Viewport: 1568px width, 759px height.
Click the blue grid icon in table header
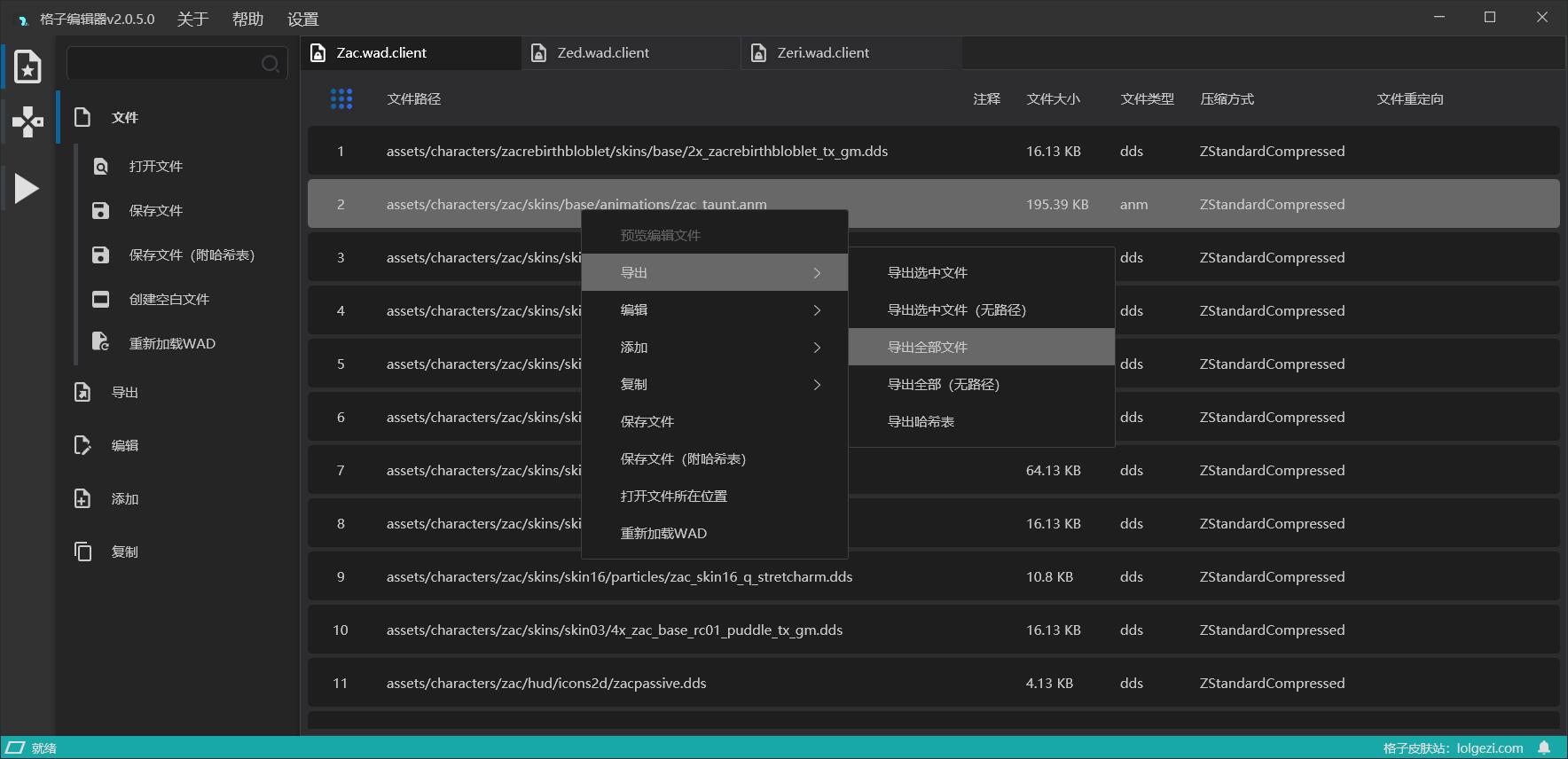[x=341, y=98]
